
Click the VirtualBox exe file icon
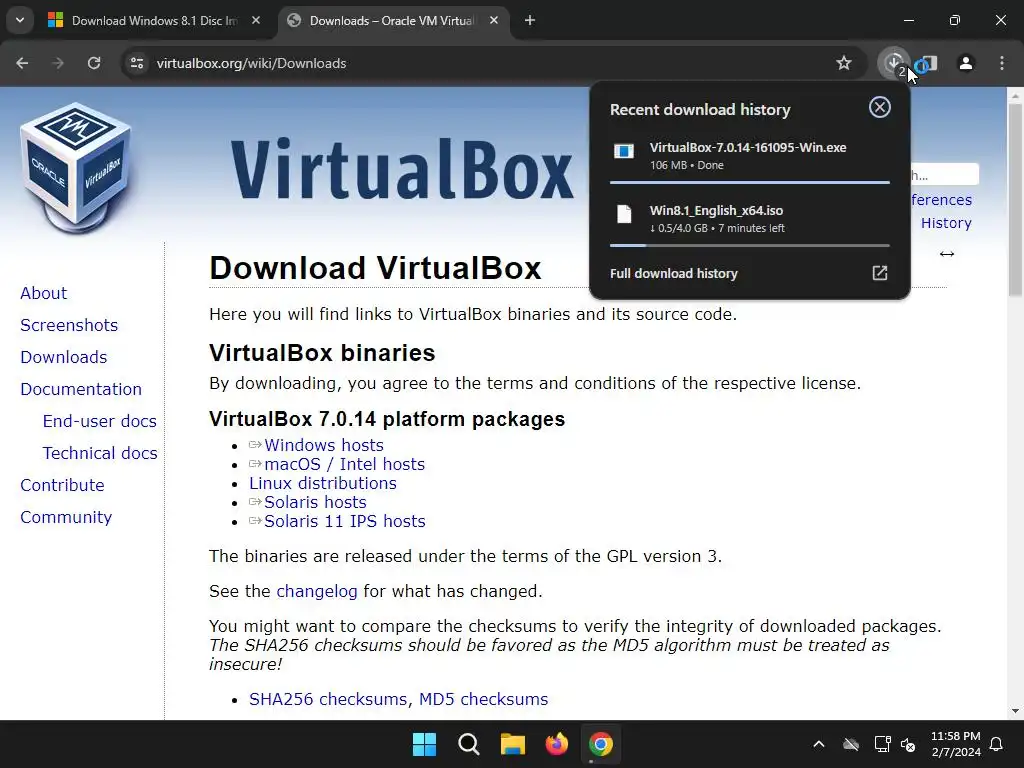pyautogui.click(x=624, y=152)
